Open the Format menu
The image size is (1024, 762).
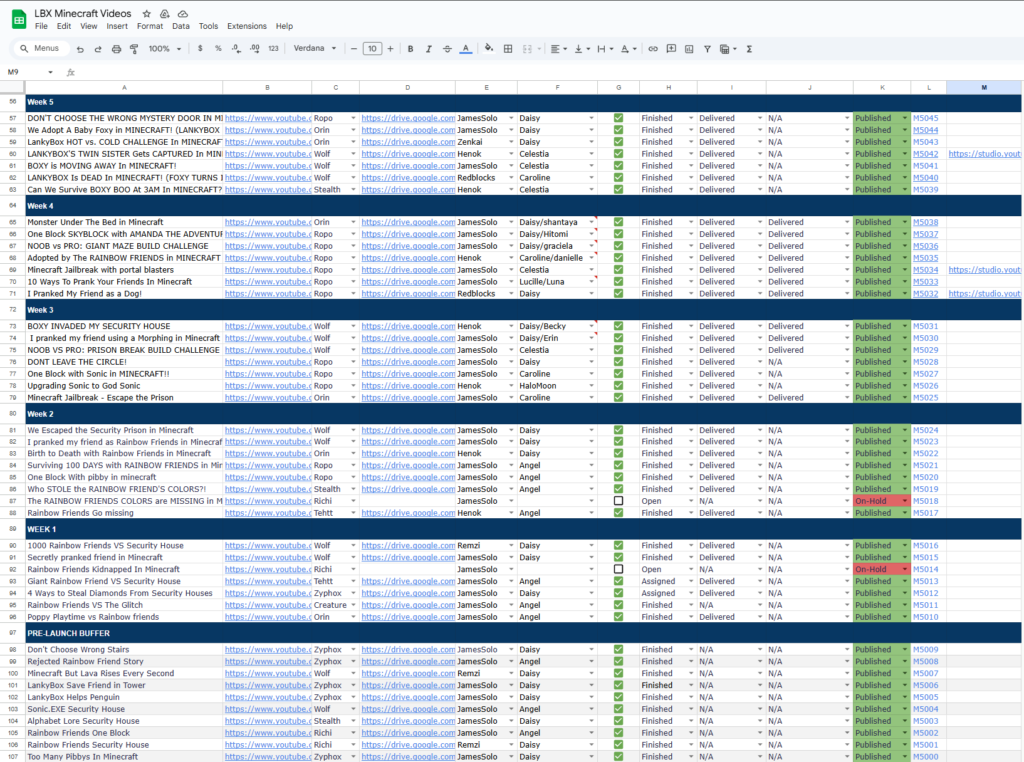[x=148, y=26]
